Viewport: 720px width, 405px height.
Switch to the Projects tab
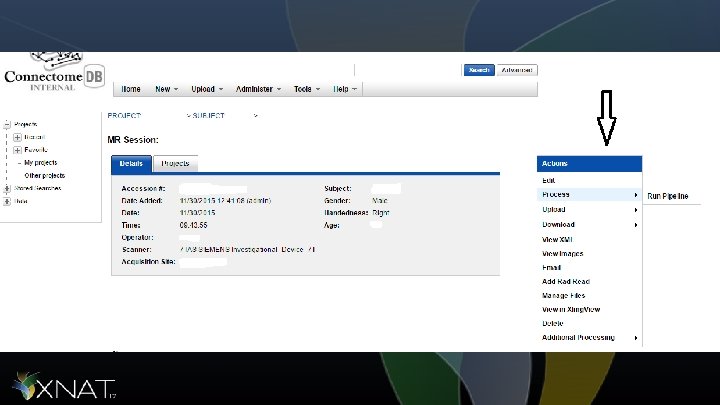pyautogui.click(x=175, y=164)
